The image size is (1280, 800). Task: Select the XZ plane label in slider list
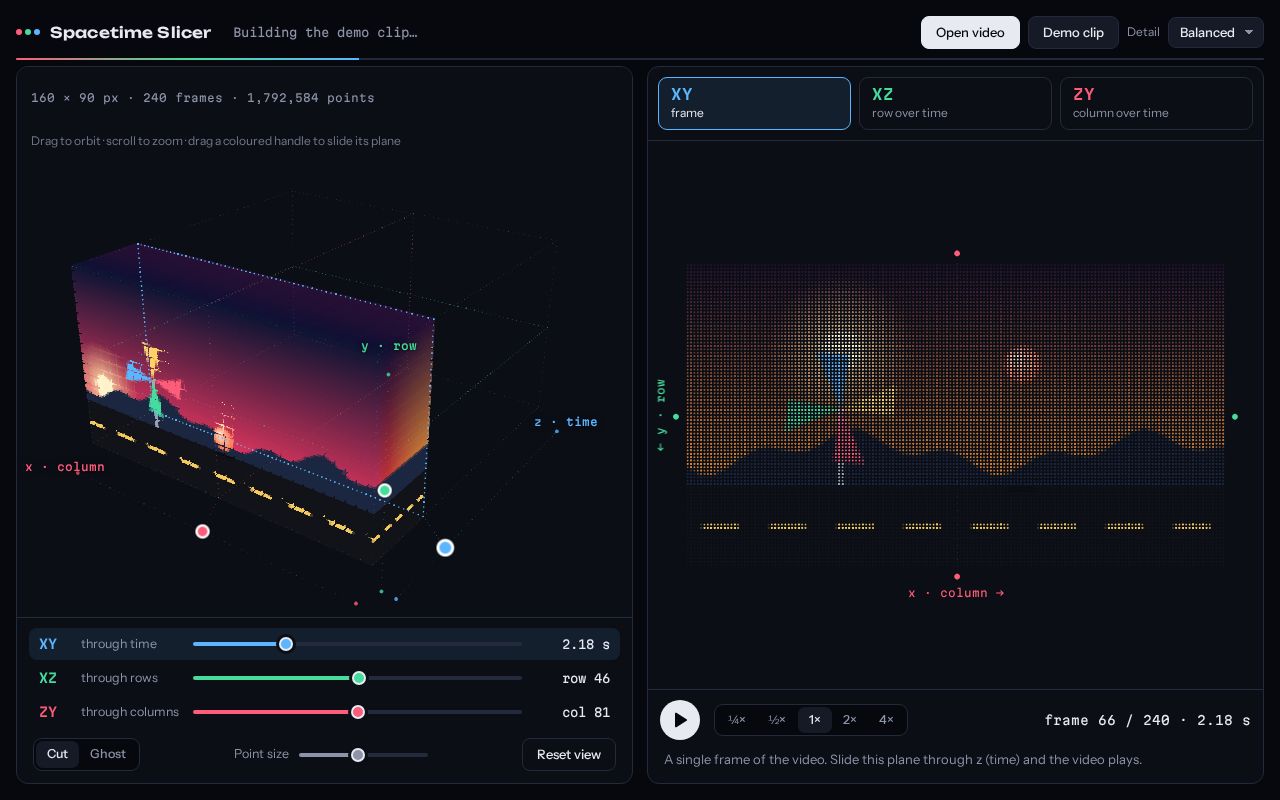tap(48, 678)
